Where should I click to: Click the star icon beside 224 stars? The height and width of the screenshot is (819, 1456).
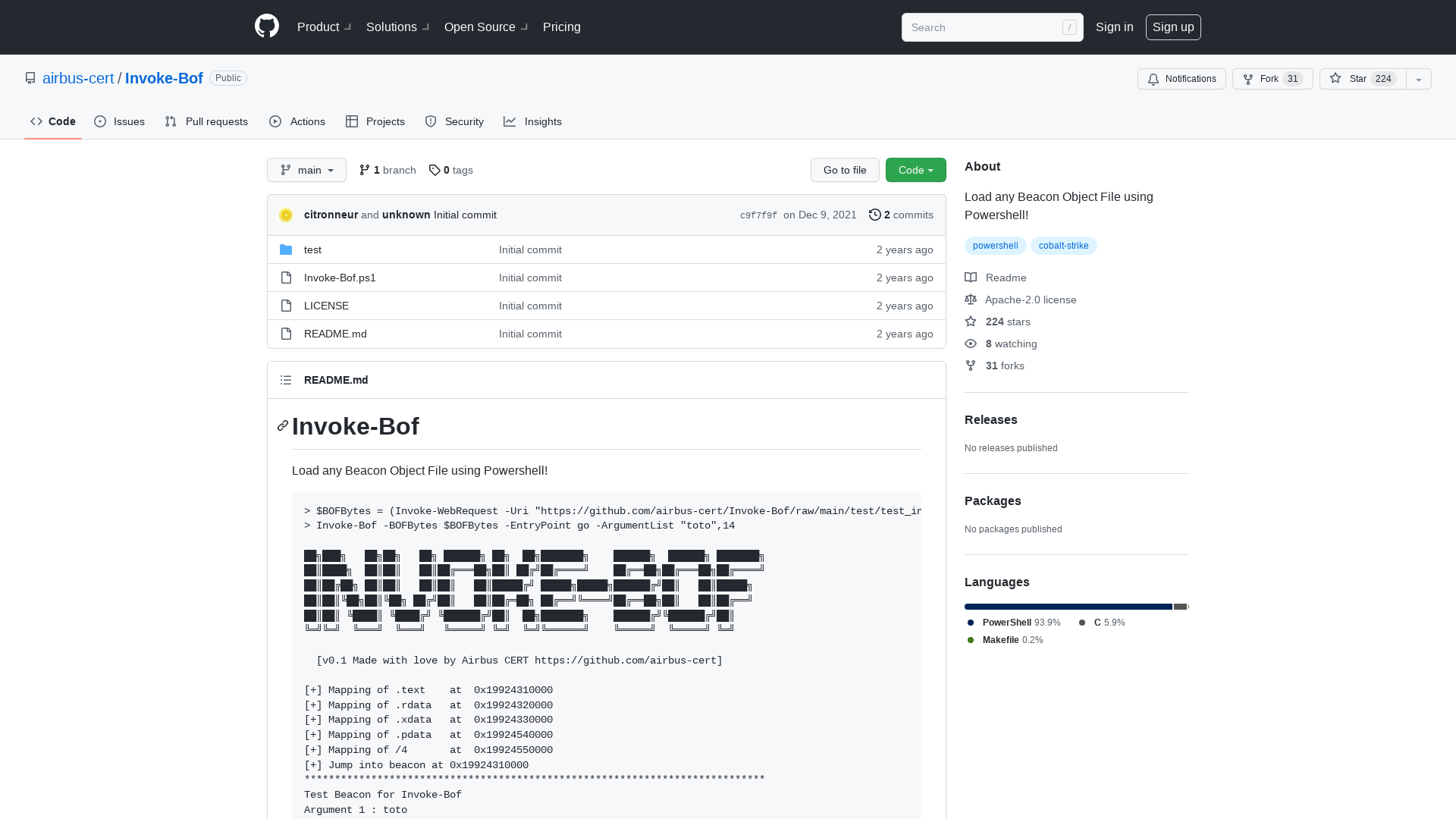(971, 322)
